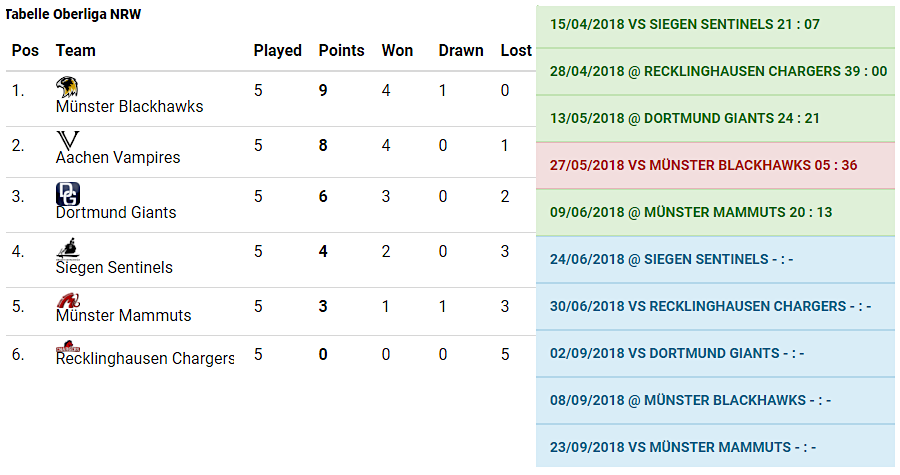Screen dimensions: 900x475
Task: Open the 09/06/2018 Münster Mammuts result
Action: (715, 213)
